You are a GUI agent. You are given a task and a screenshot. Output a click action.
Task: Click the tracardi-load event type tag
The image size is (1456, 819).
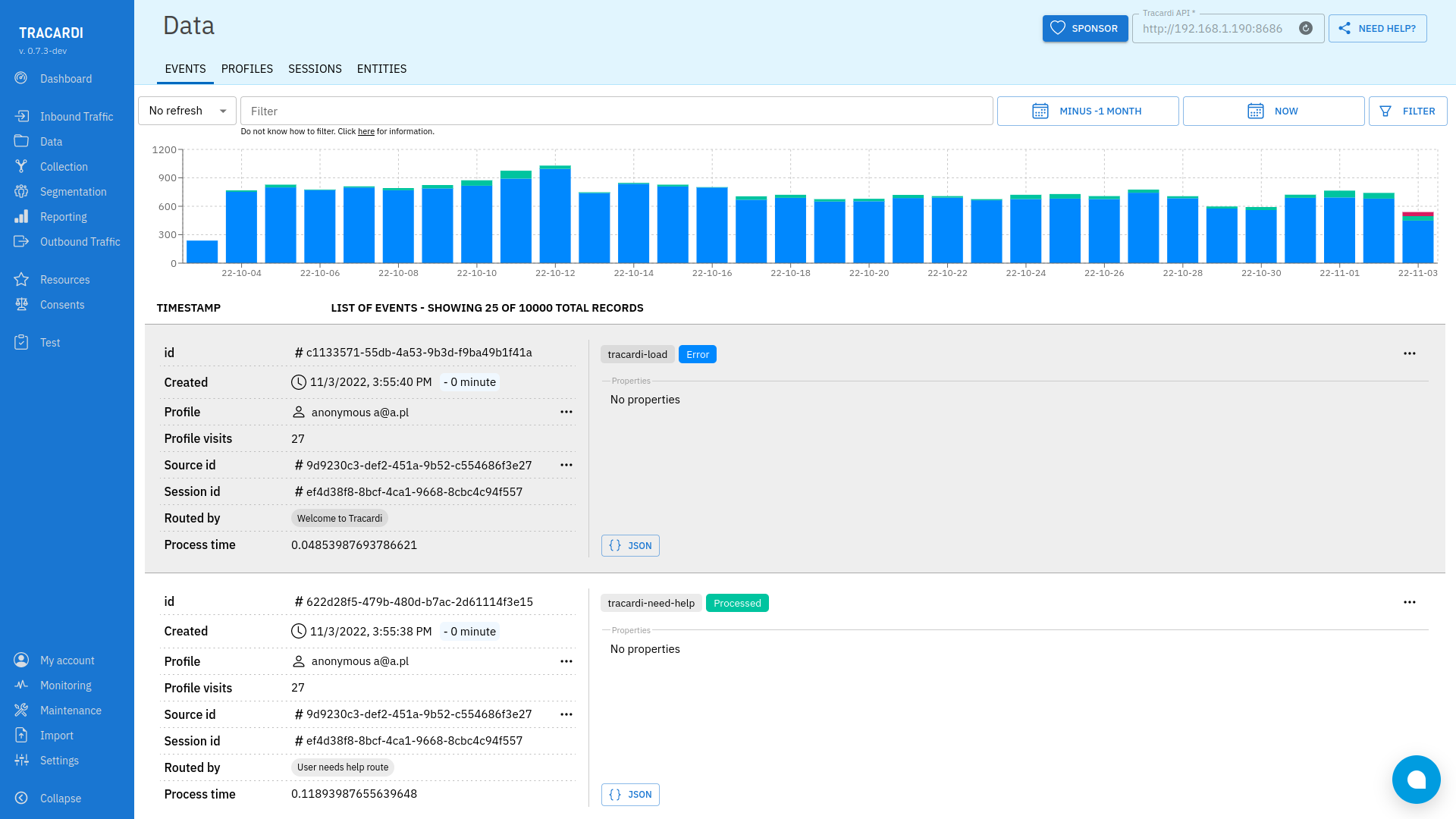pos(638,354)
